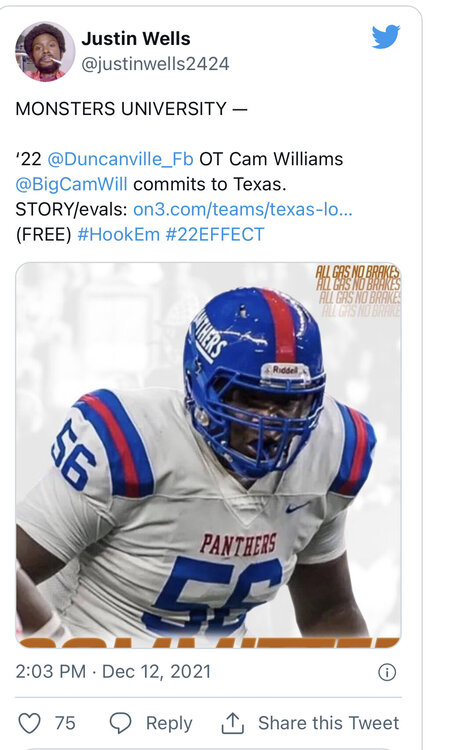Click the Twitter bird logo
This screenshot has height=750, width=451.
click(x=385, y=36)
